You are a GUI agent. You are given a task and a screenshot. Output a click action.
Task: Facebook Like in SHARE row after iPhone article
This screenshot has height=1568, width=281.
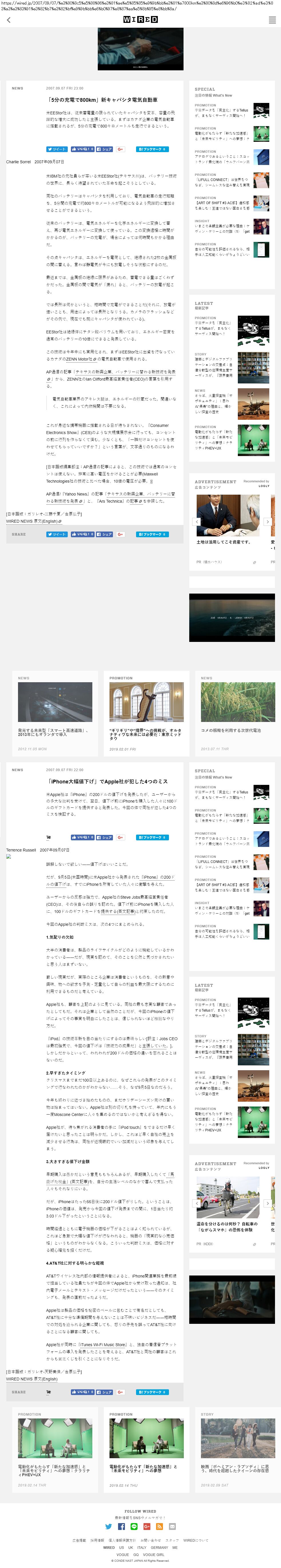coord(82,1392)
